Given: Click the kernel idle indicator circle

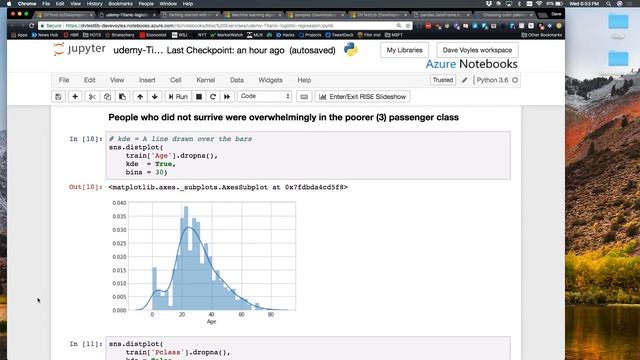Looking at the screenshot, I should (515, 80).
